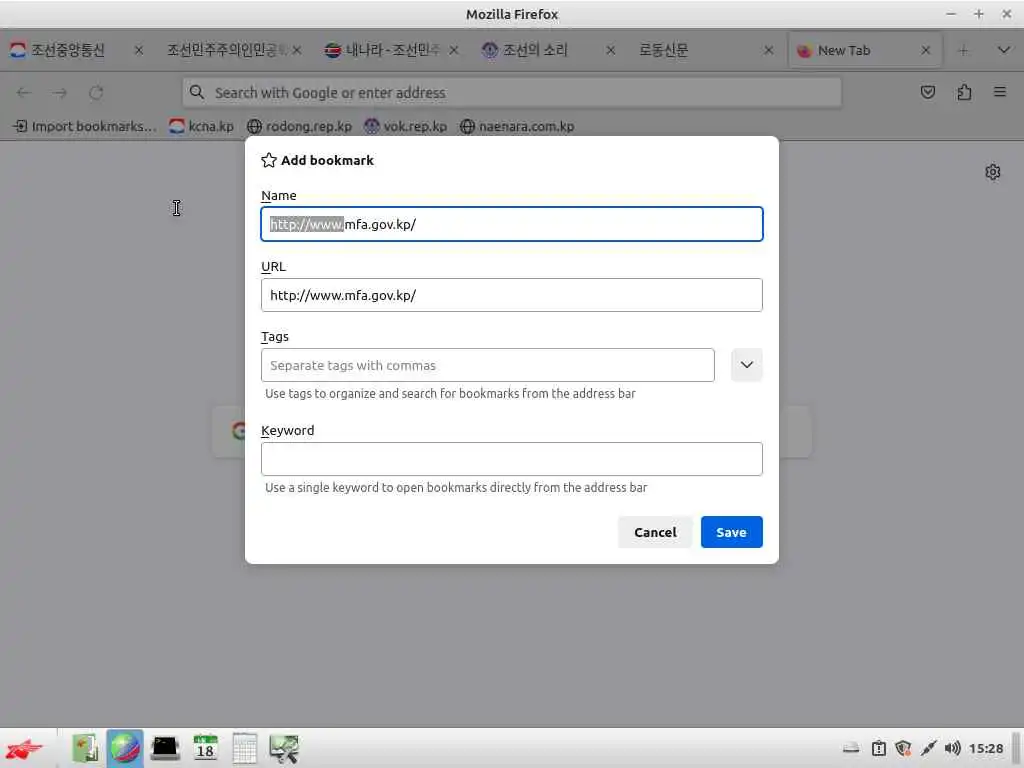Open the vok.rep.kp bookmark
Viewport: 1024px width, 768px height.
tap(406, 127)
